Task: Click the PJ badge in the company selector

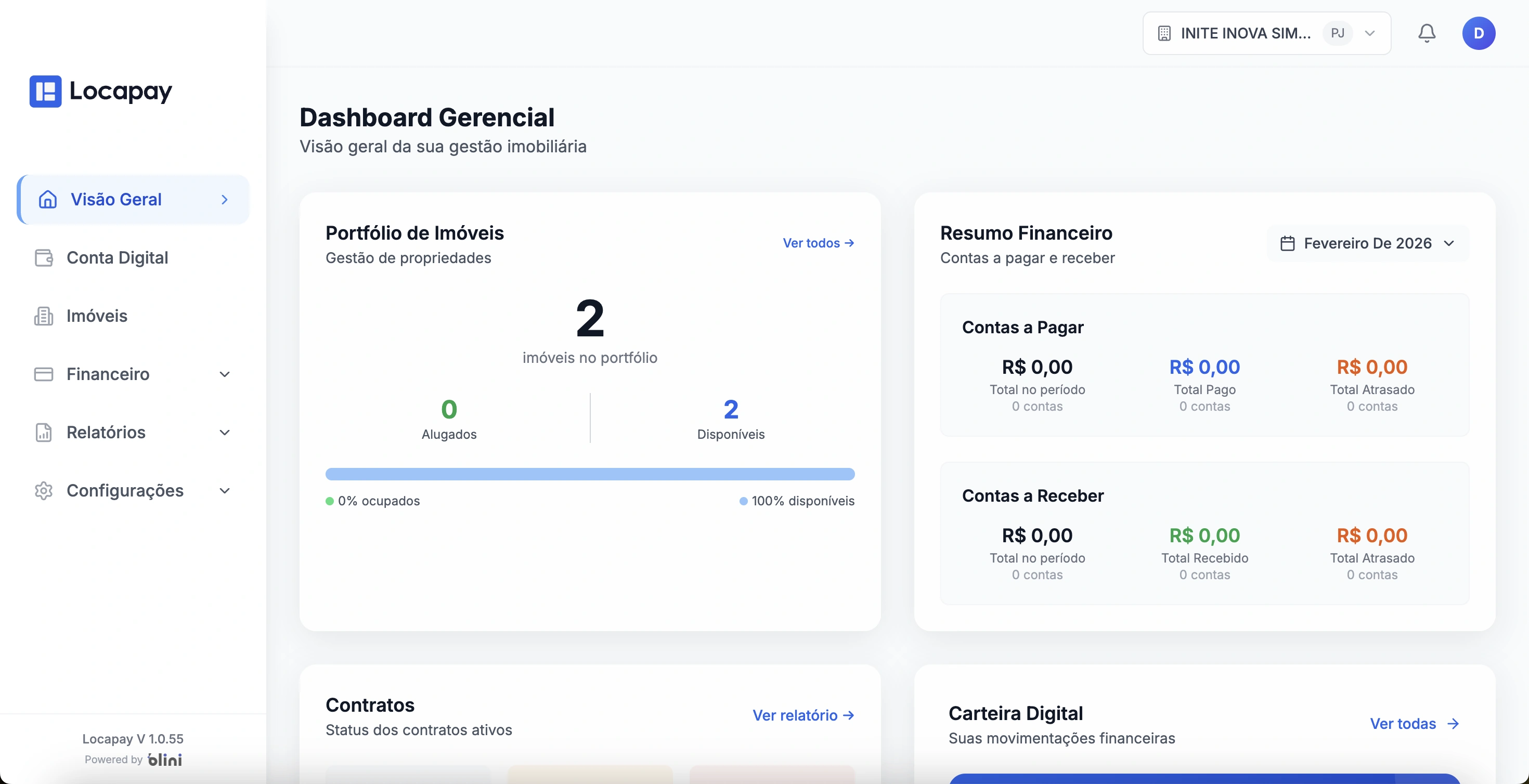Action: (1337, 33)
